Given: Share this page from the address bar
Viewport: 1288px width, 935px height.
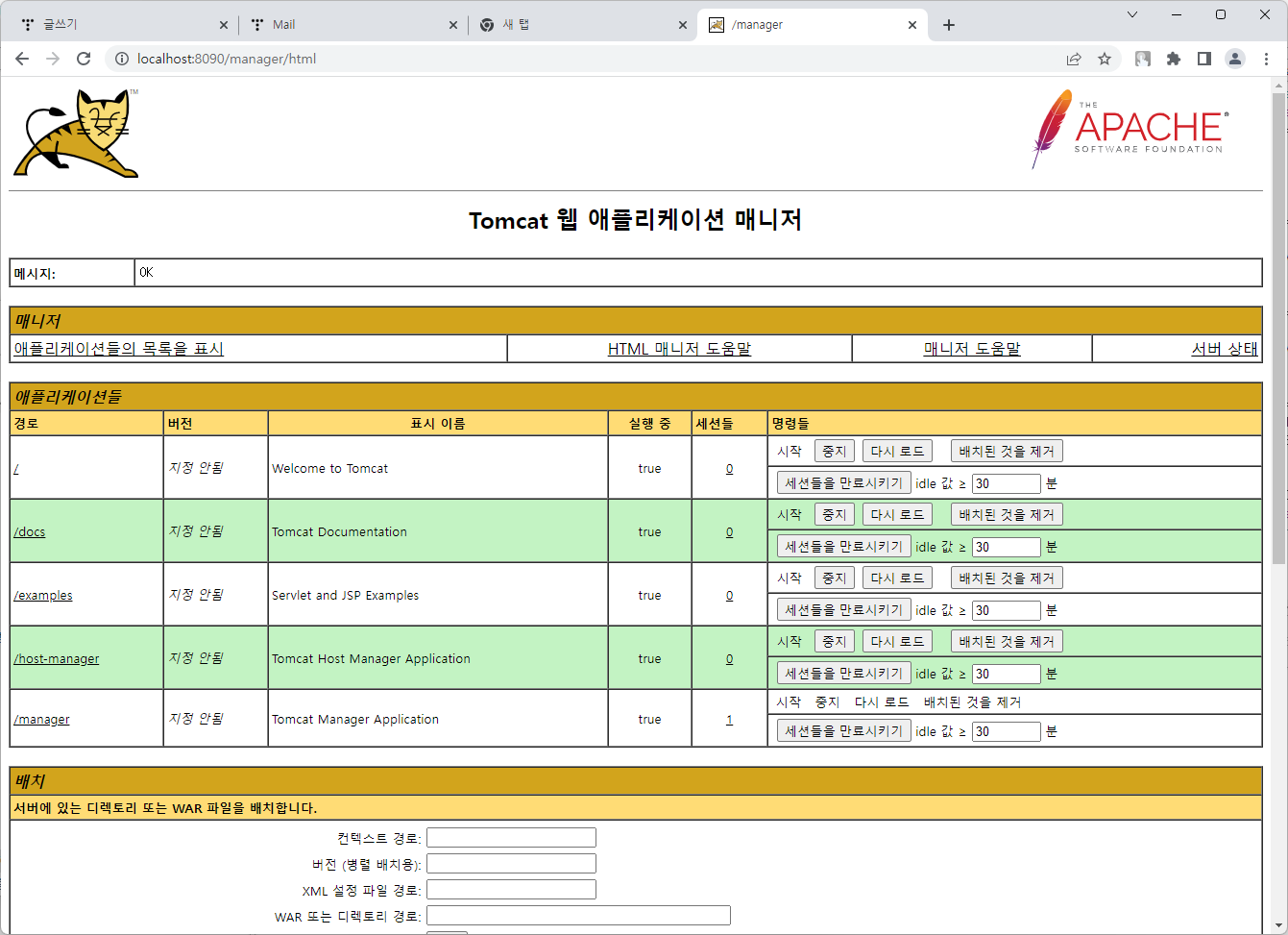Looking at the screenshot, I should (1074, 59).
